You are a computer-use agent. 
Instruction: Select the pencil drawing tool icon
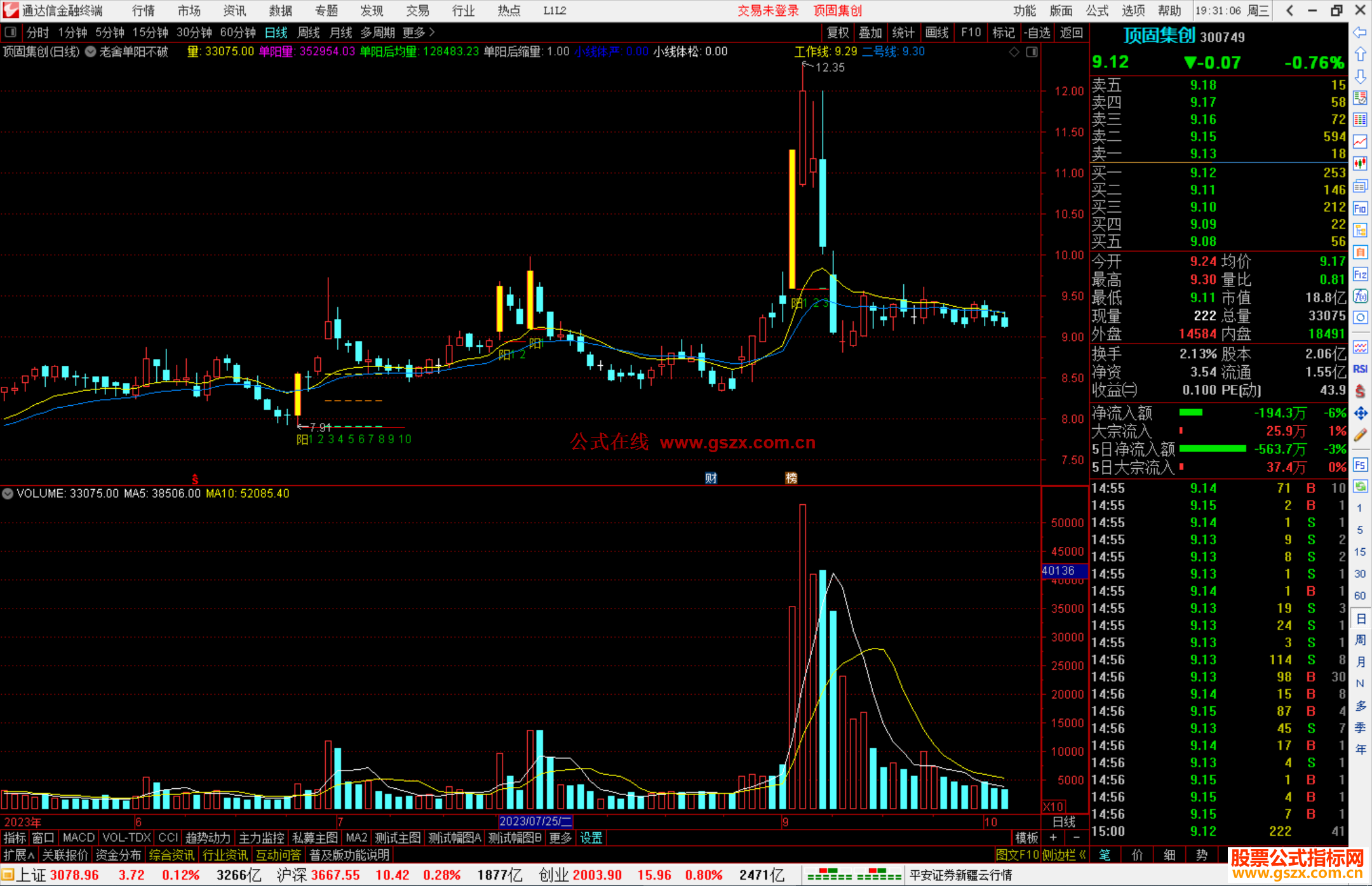click(1360, 435)
